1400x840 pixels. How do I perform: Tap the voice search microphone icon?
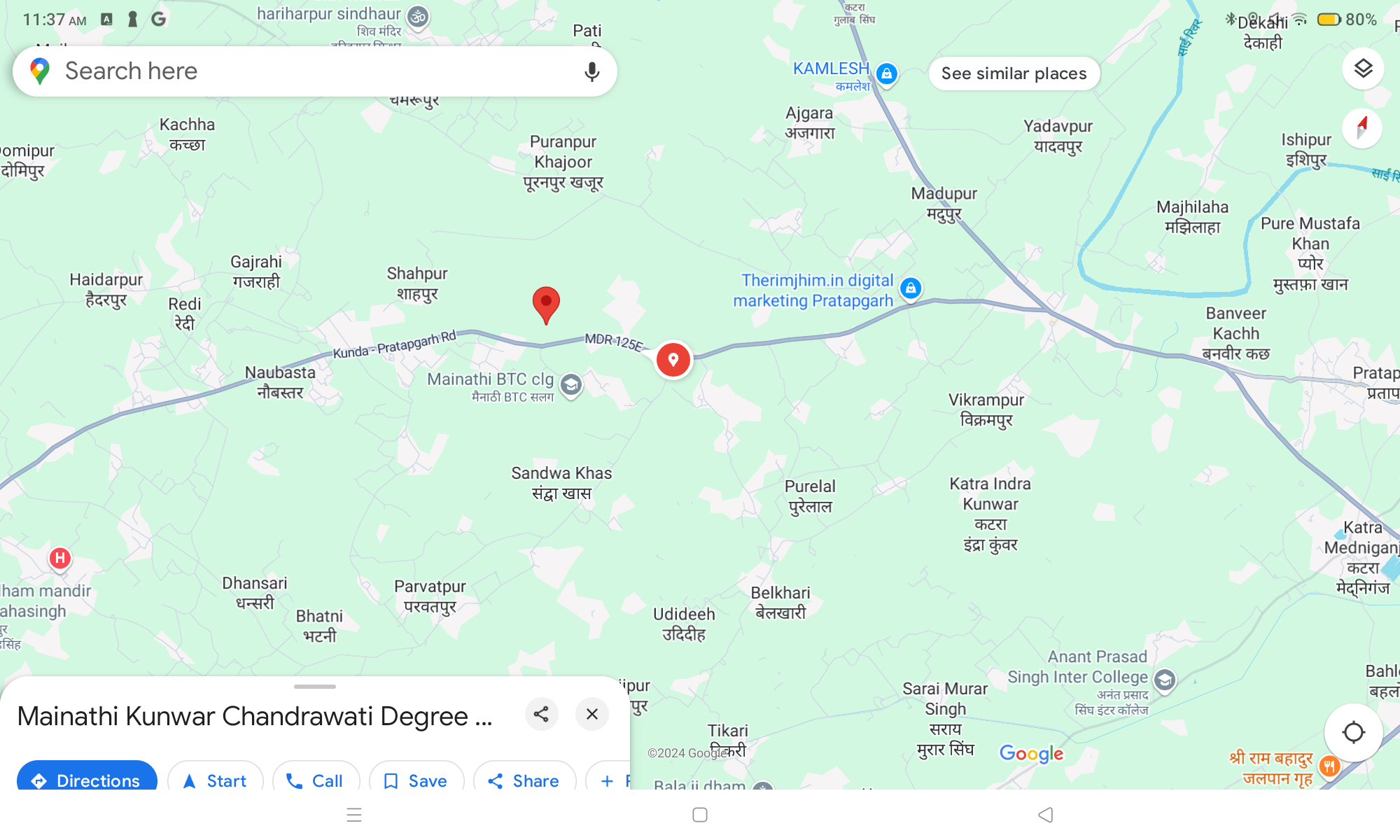coord(591,71)
